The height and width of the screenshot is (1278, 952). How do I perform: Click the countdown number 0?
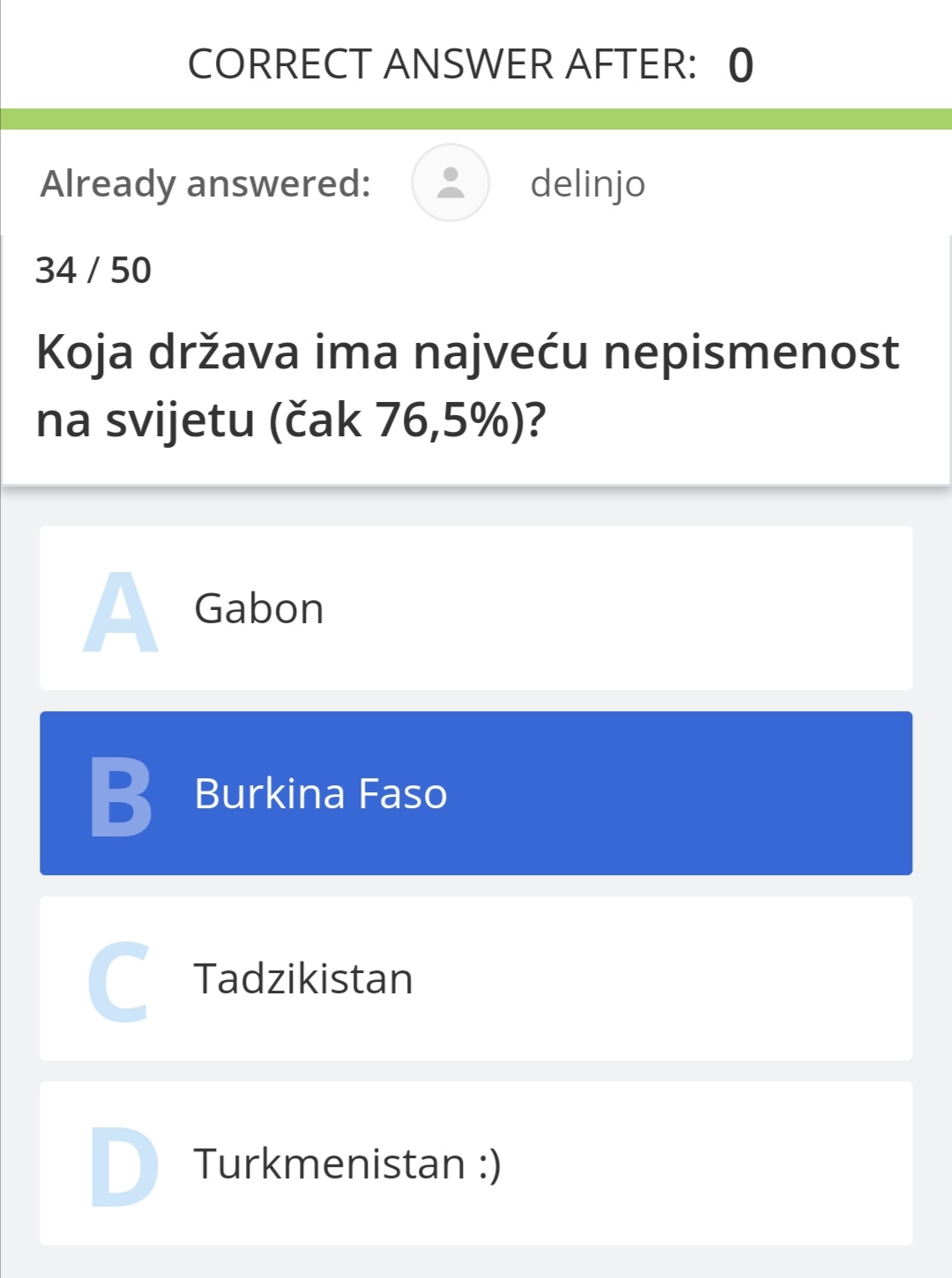click(x=741, y=65)
